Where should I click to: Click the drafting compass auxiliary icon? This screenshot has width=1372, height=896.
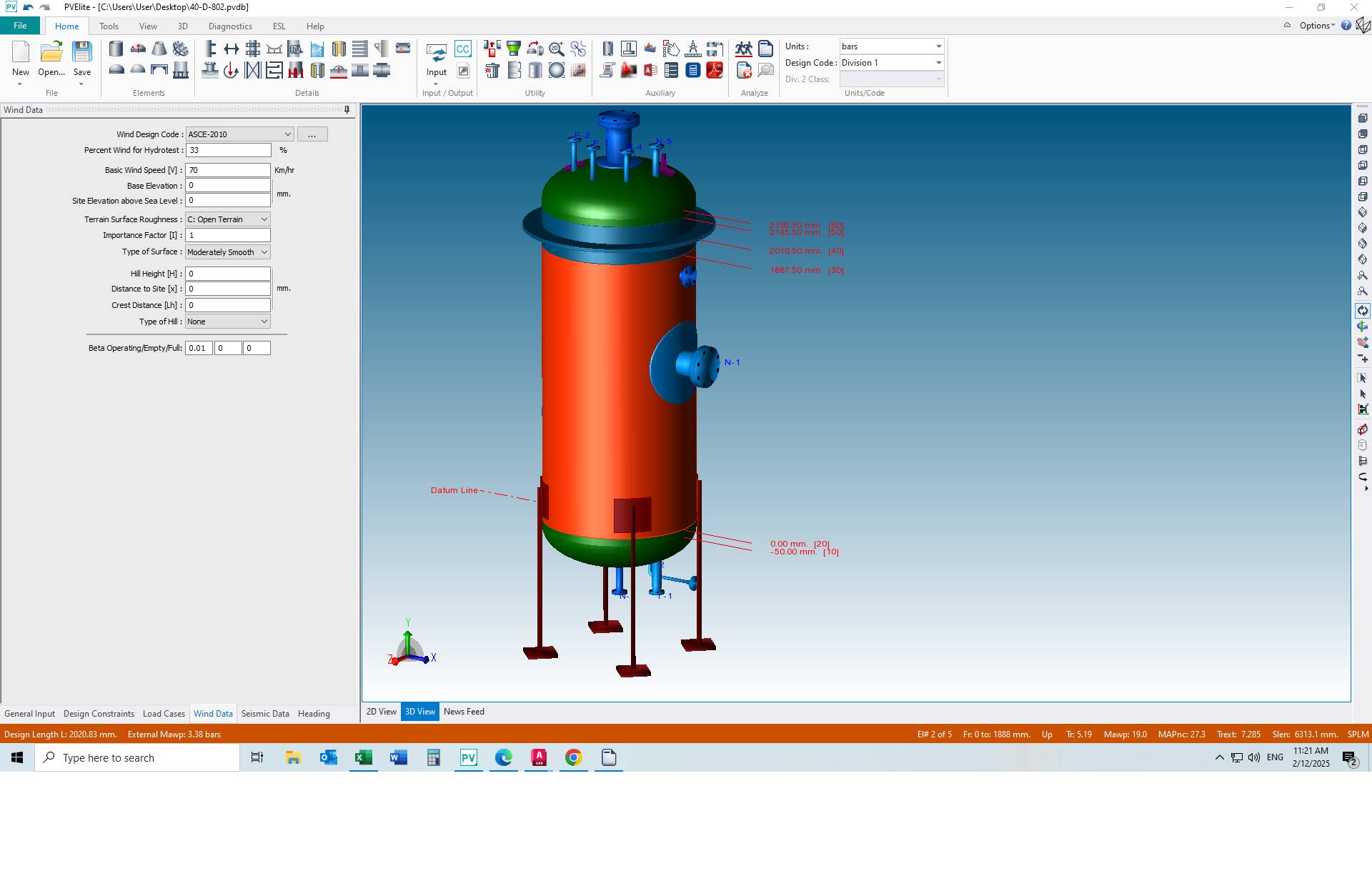coord(692,49)
